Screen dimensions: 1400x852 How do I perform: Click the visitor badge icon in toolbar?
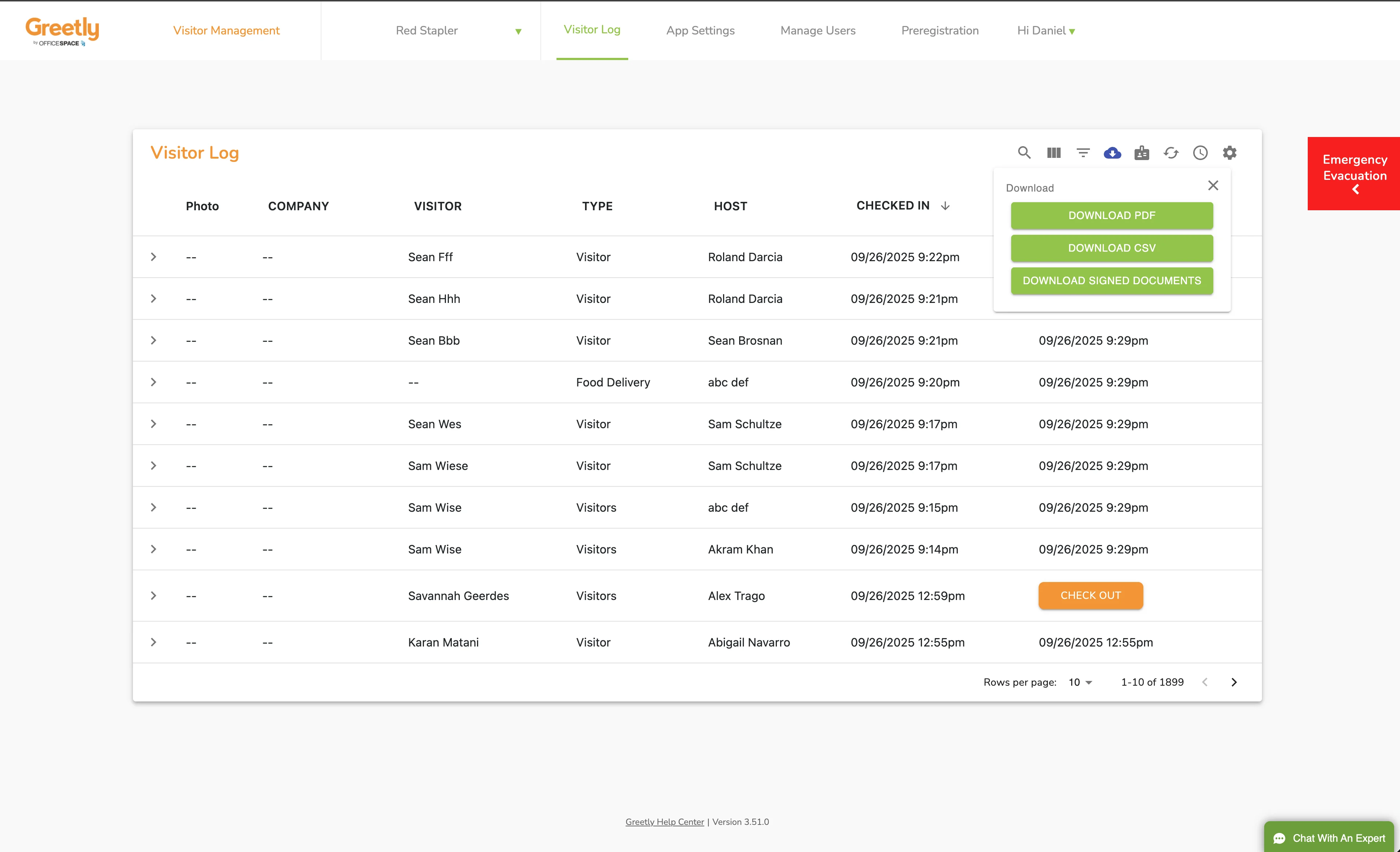point(1142,152)
